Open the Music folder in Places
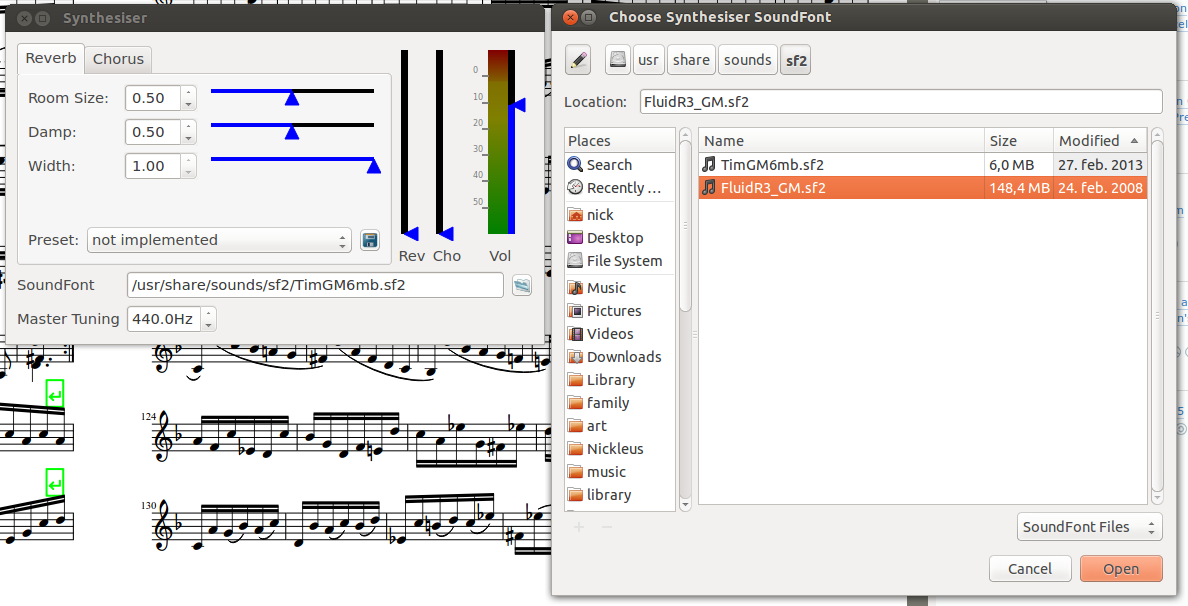 pyautogui.click(x=604, y=287)
